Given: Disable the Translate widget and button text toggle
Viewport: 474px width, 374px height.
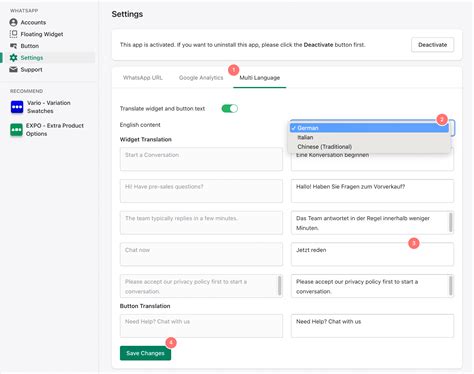Looking at the screenshot, I should [x=230, y=108].
